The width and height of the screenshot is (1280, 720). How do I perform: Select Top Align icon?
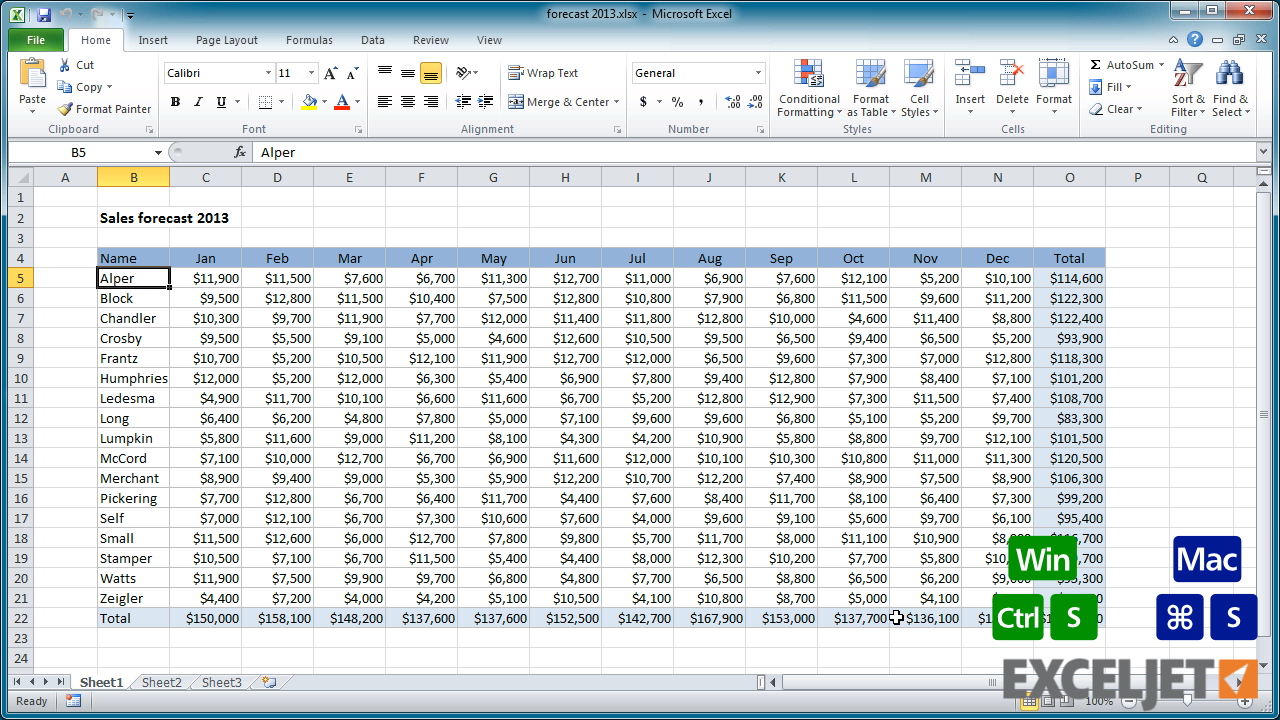[x=385, y=73]
